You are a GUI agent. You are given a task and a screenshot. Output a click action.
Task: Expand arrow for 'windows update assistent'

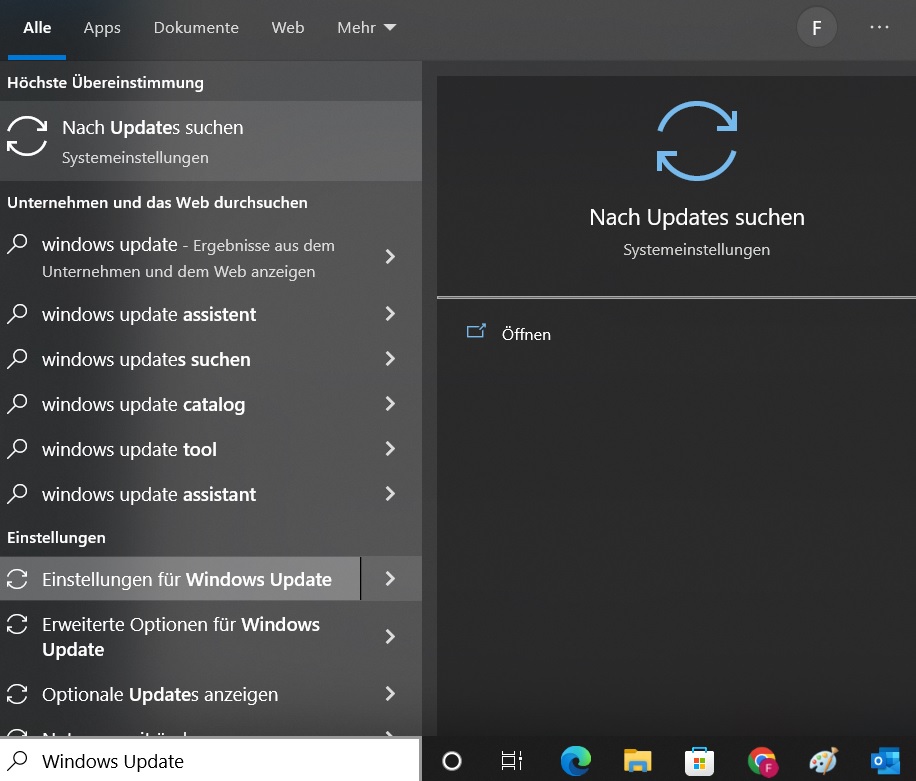(x=390, y=314)
